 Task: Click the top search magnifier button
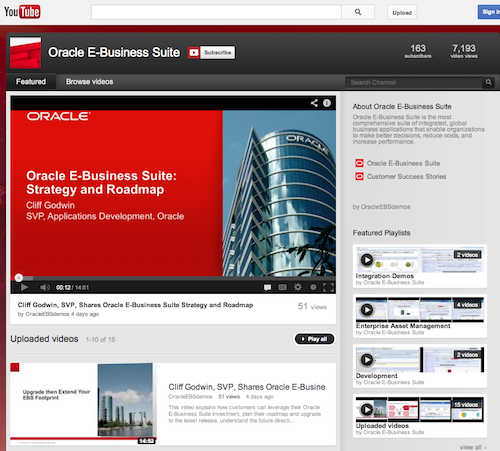point(358,12)
